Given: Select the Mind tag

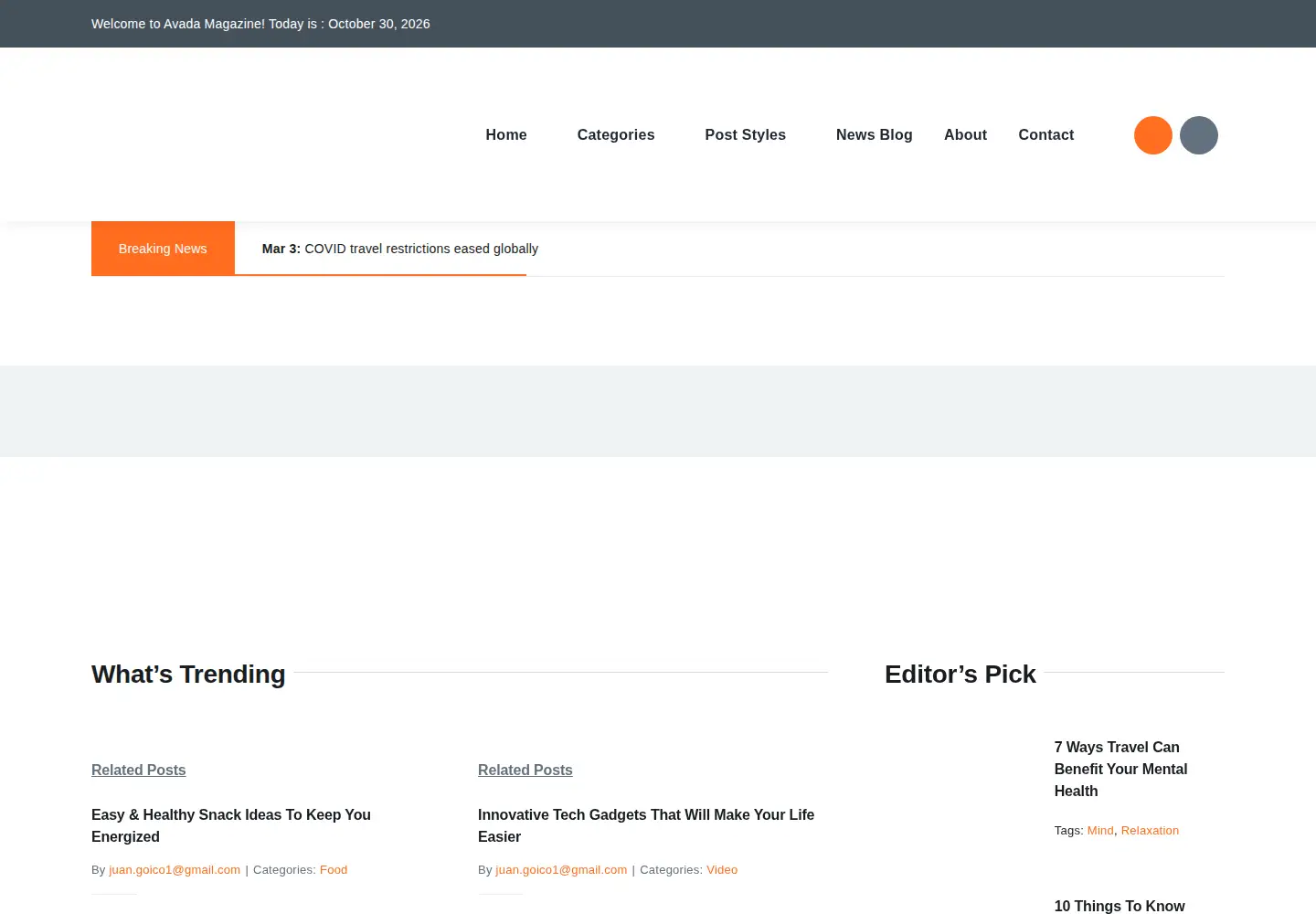Looking at the screenshot, I should pos(1100,831).
